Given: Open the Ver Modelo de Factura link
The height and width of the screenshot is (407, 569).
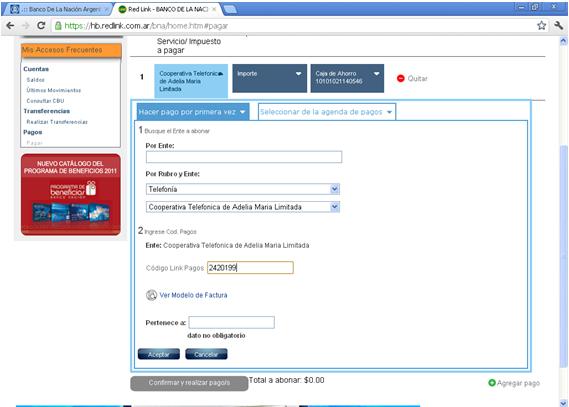Looking at the screenshot, I should coord(193,295).
